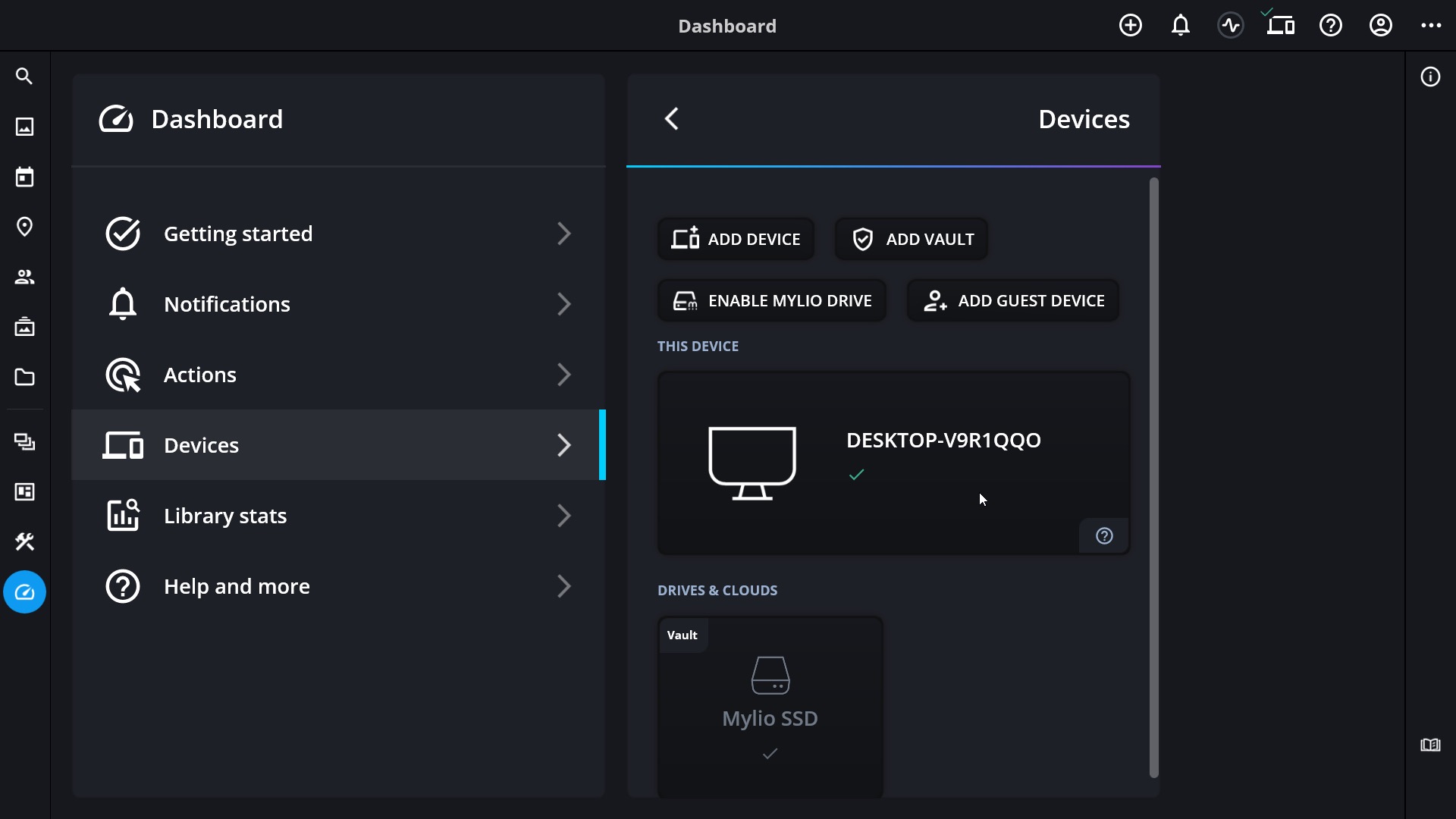This screenshot has height=819, width=1456.
Task: Click the desktop monitor icon for this device
Action: 752,463
